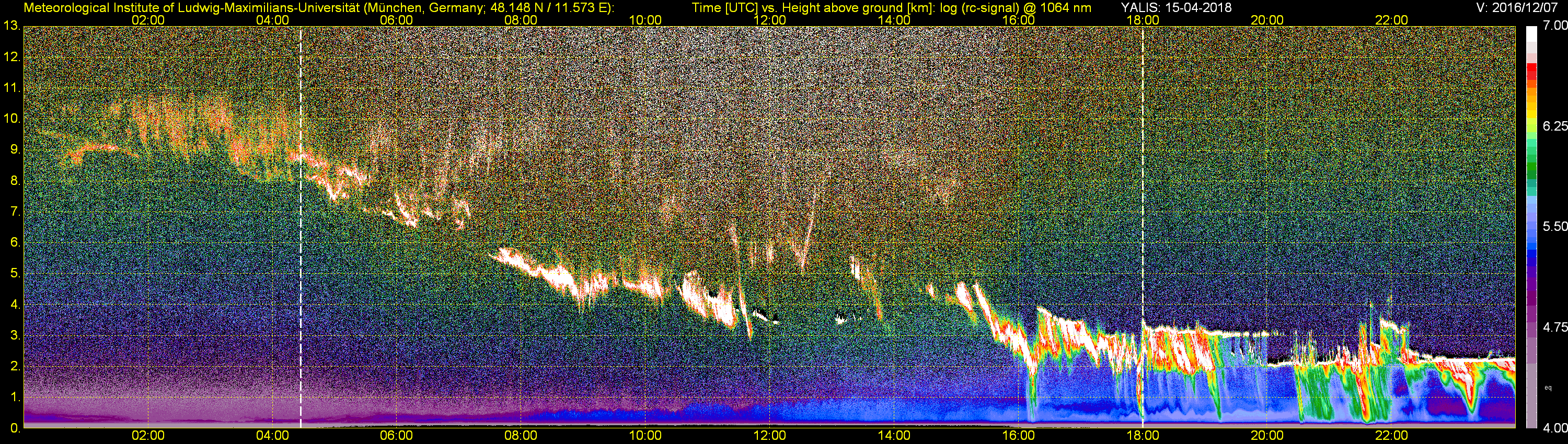Click the 18:00 label on the bottom time axis

click(1143, 436)
